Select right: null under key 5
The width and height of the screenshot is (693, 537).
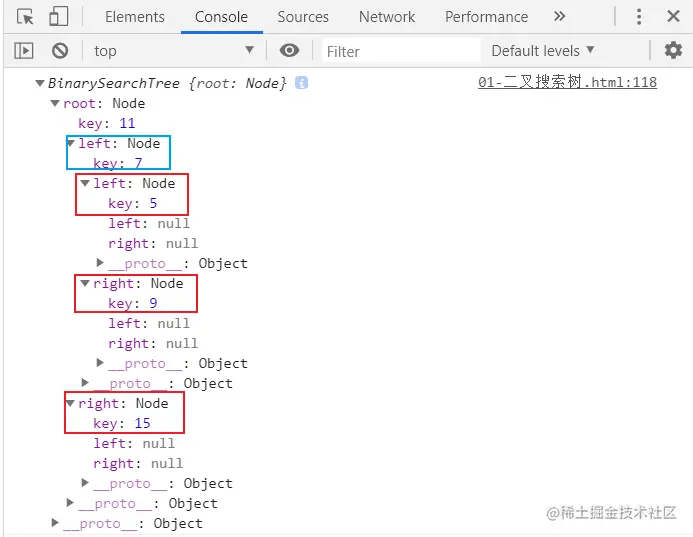tap(153, 244)
